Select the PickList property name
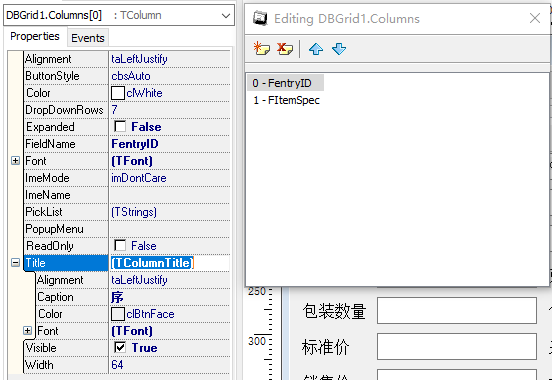This screenshot has height=380, width=552. pyautogui.click(x=44, y=212)
